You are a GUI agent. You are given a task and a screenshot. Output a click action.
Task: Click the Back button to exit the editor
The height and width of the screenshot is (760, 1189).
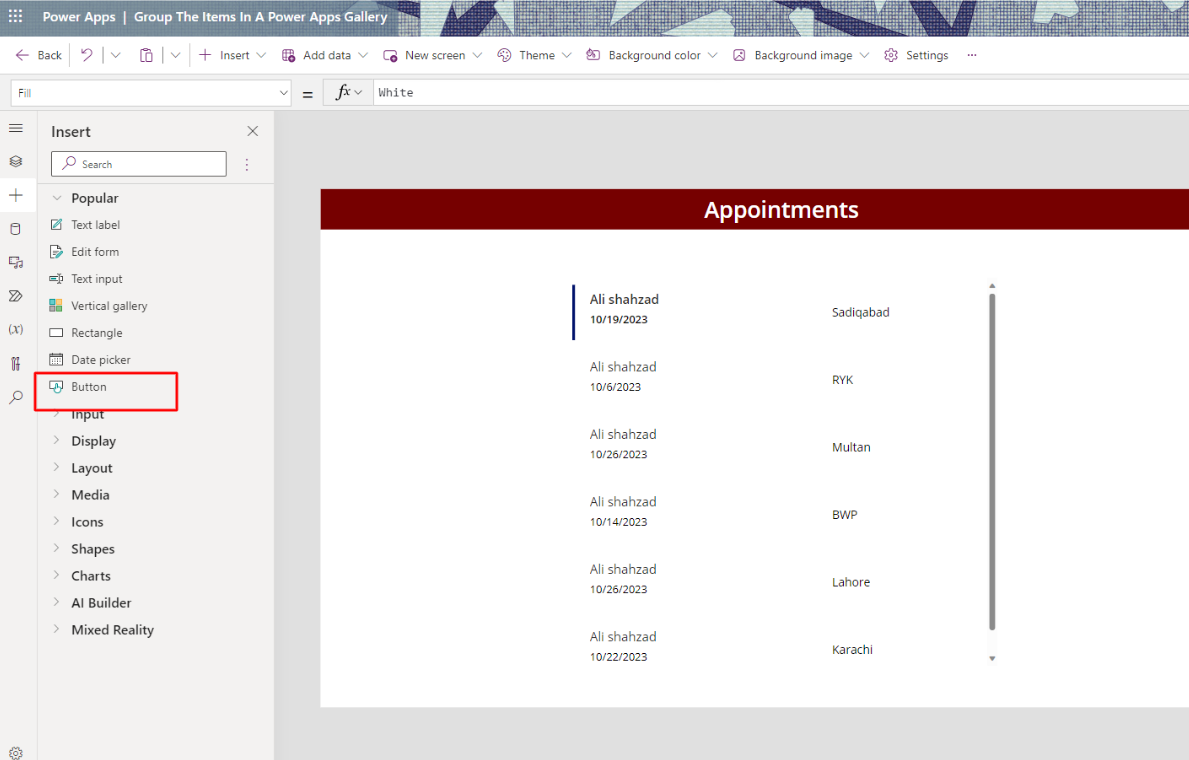click(37, 55)
